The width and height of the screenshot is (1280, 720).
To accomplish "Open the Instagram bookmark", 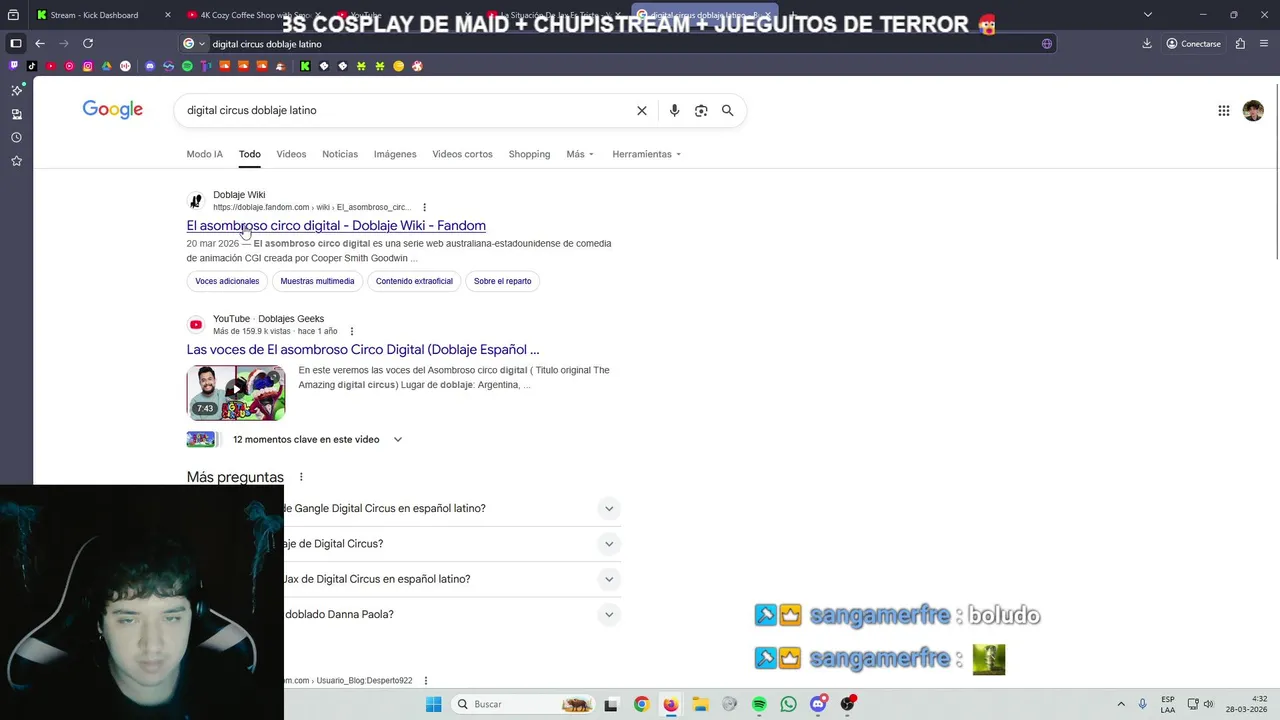I will tap(88, 66).
